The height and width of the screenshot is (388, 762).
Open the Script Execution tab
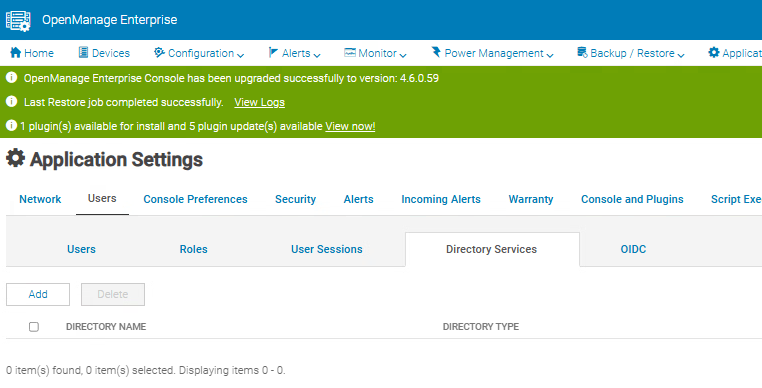click(x=736, y=199)
